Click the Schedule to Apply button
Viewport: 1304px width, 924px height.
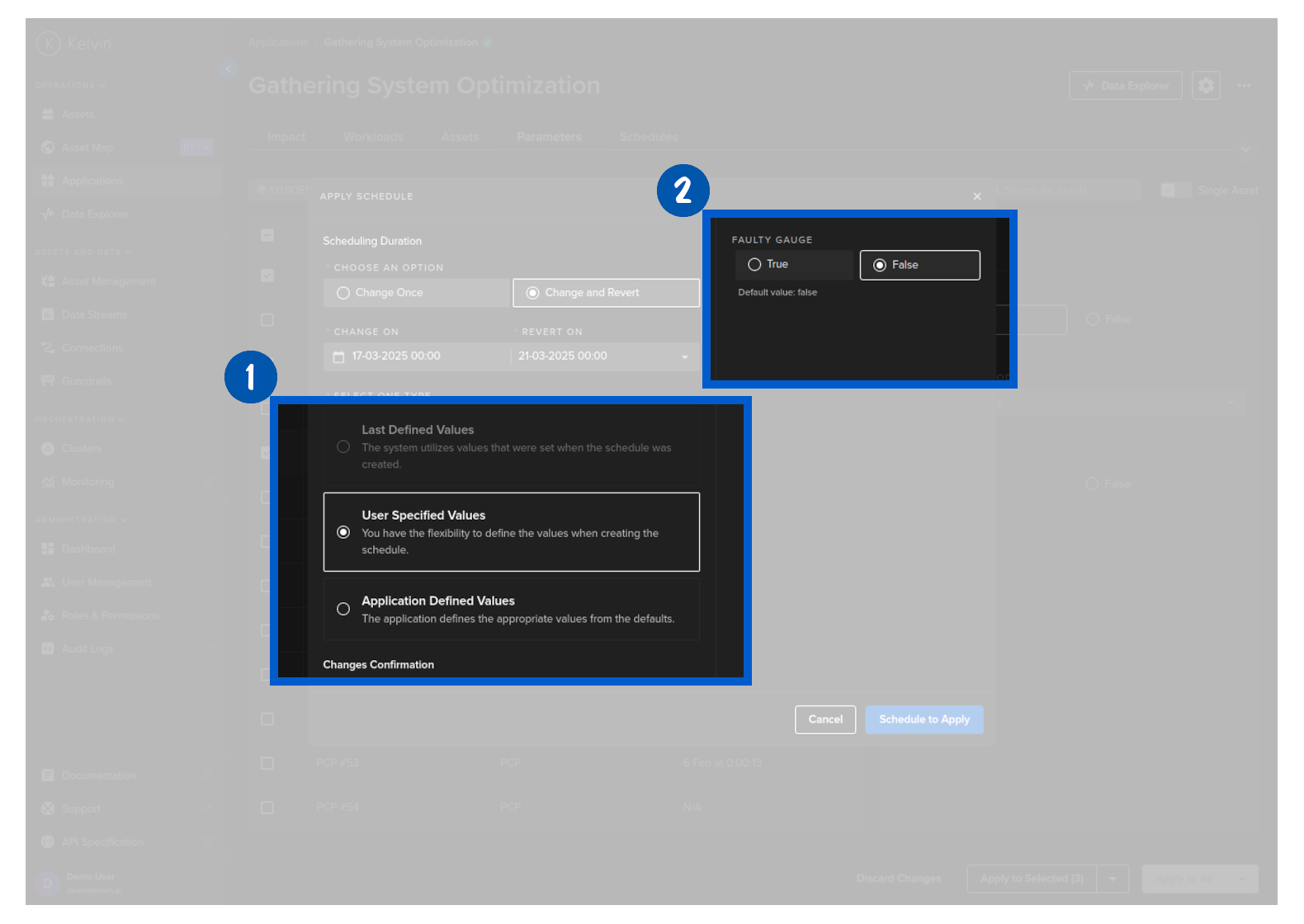(924, 719)
